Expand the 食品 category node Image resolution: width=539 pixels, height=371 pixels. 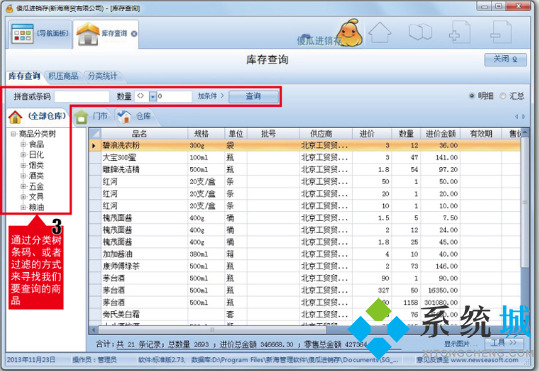tap(23, 144)
